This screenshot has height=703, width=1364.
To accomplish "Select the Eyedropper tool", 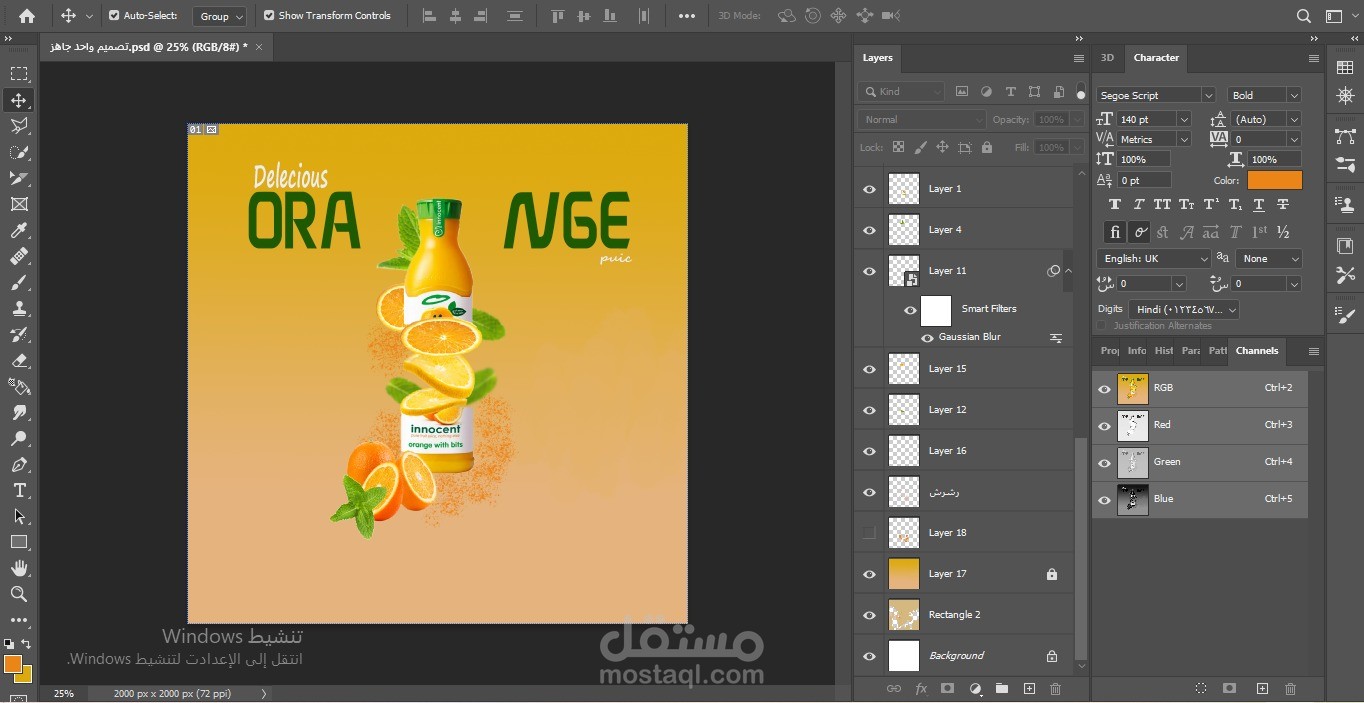I will (x=19, y=230).
